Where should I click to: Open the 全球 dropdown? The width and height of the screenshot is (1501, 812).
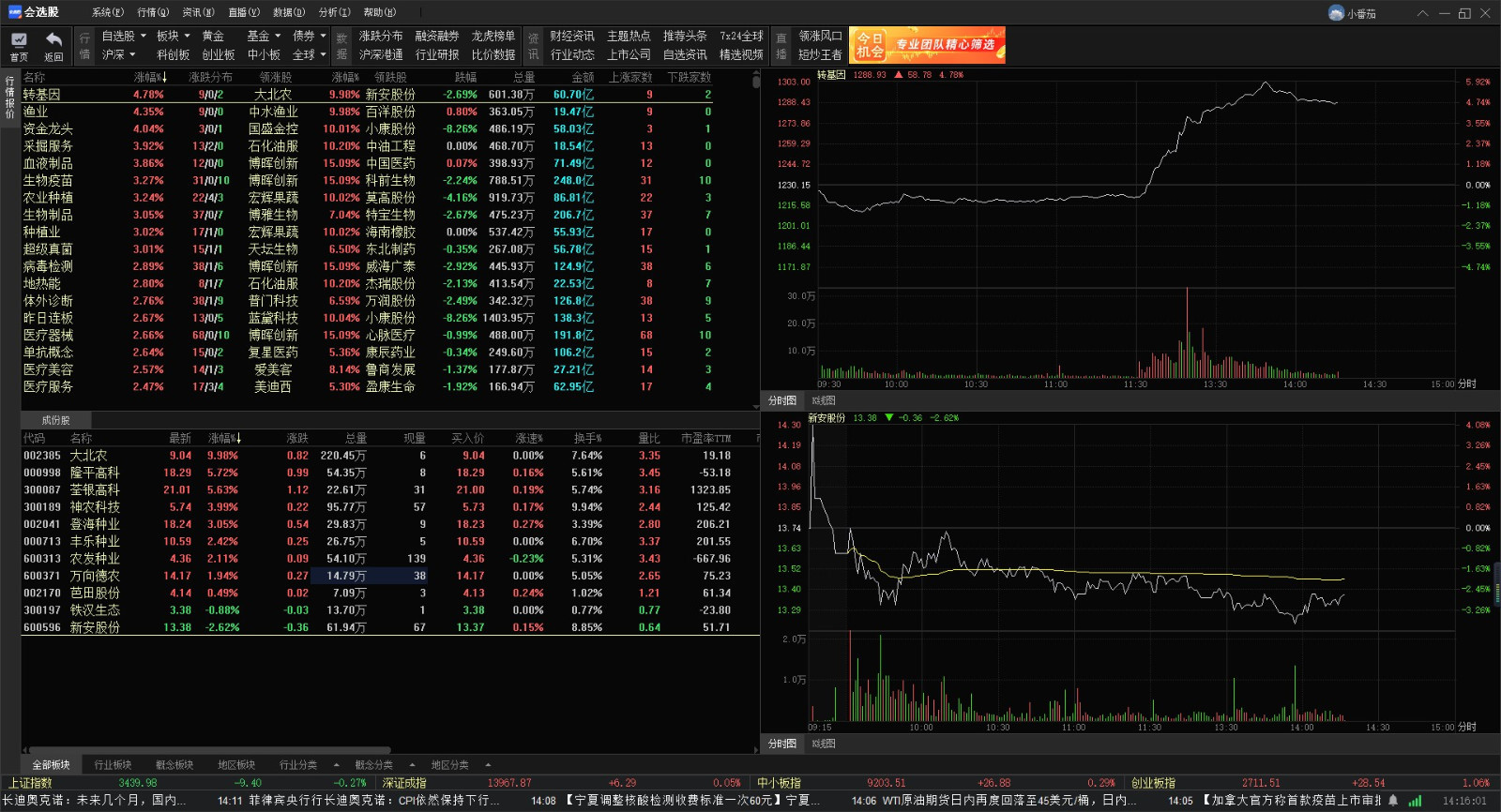(x=310, y=54)
